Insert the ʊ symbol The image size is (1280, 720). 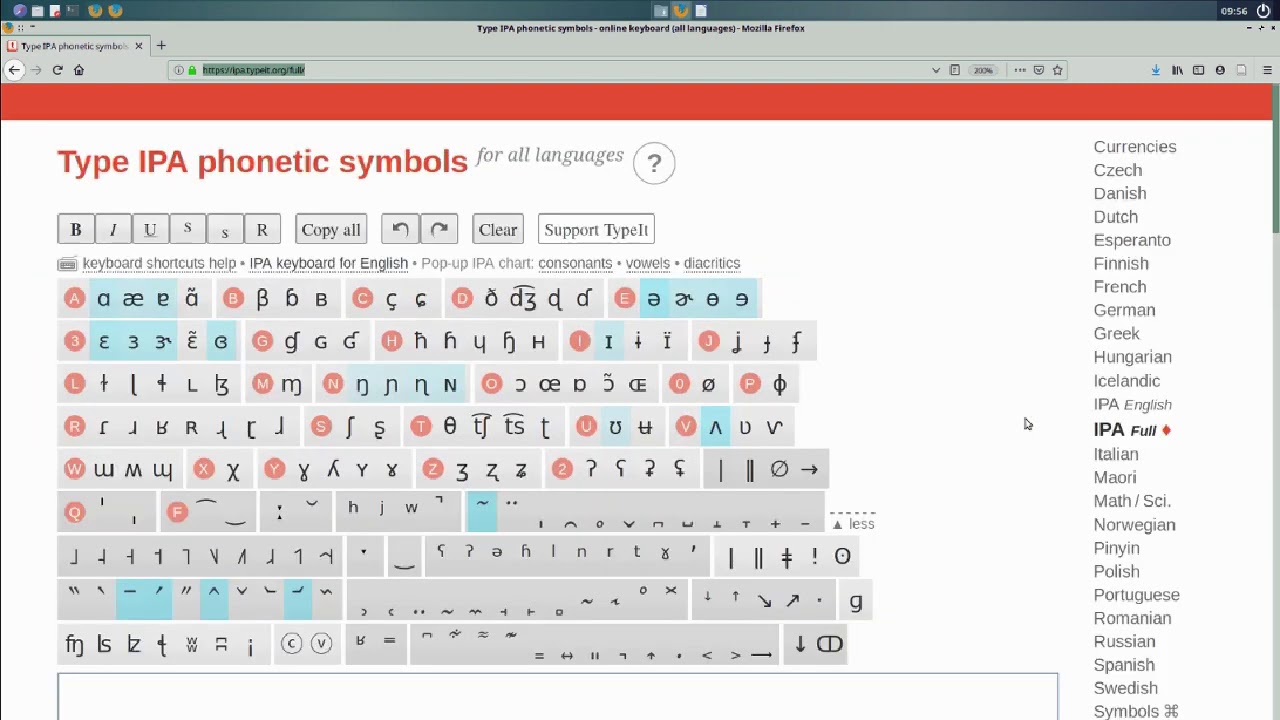tap(615, 427)
